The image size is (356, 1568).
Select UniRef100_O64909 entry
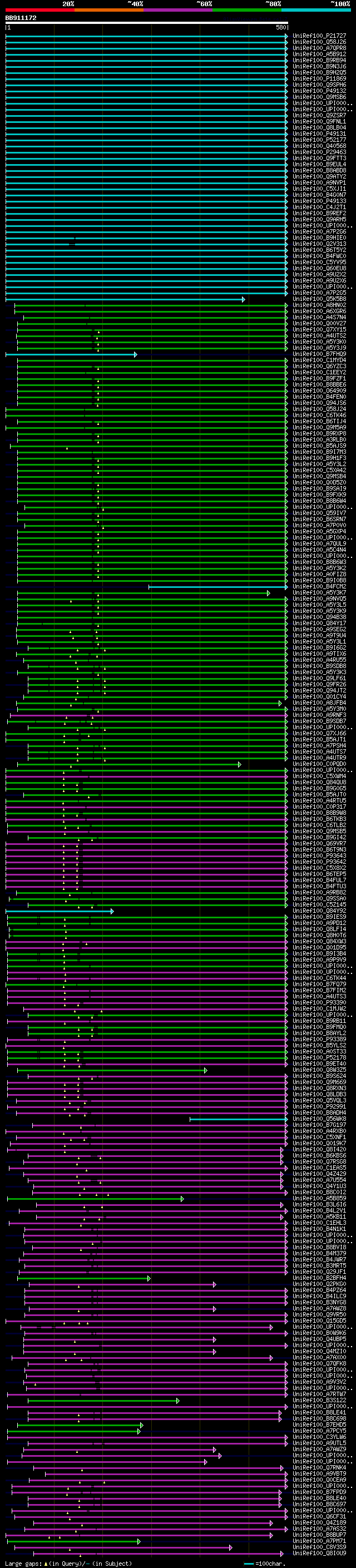coord(319,391)
